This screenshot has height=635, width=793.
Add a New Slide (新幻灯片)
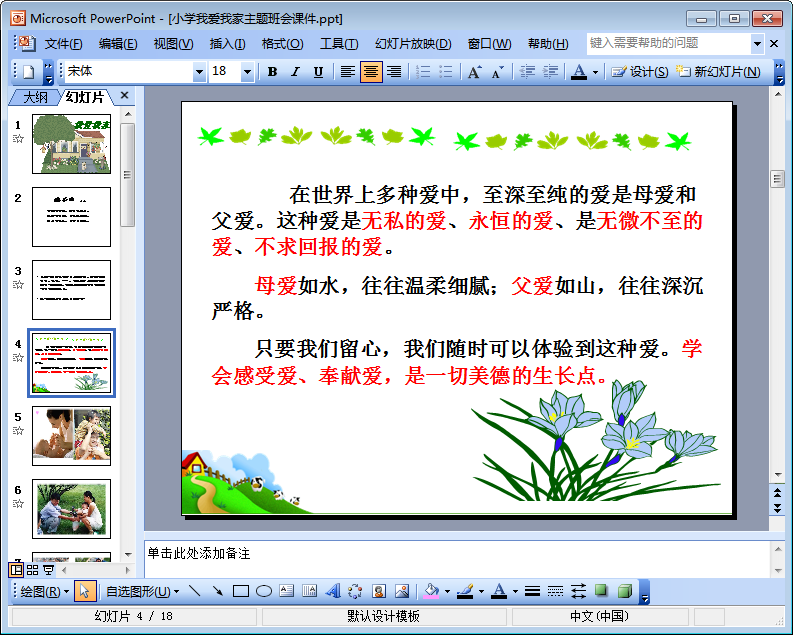[x=718, y=72]
